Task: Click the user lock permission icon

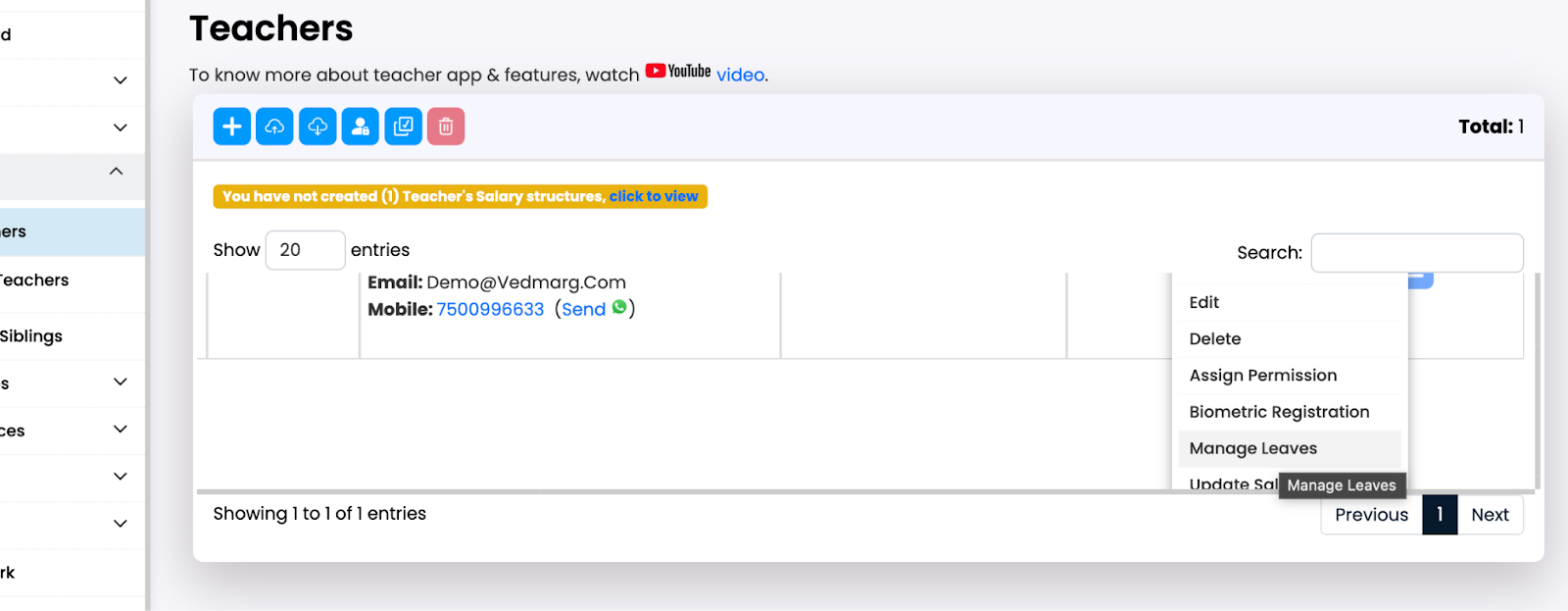Action: [x=361, y=127]
